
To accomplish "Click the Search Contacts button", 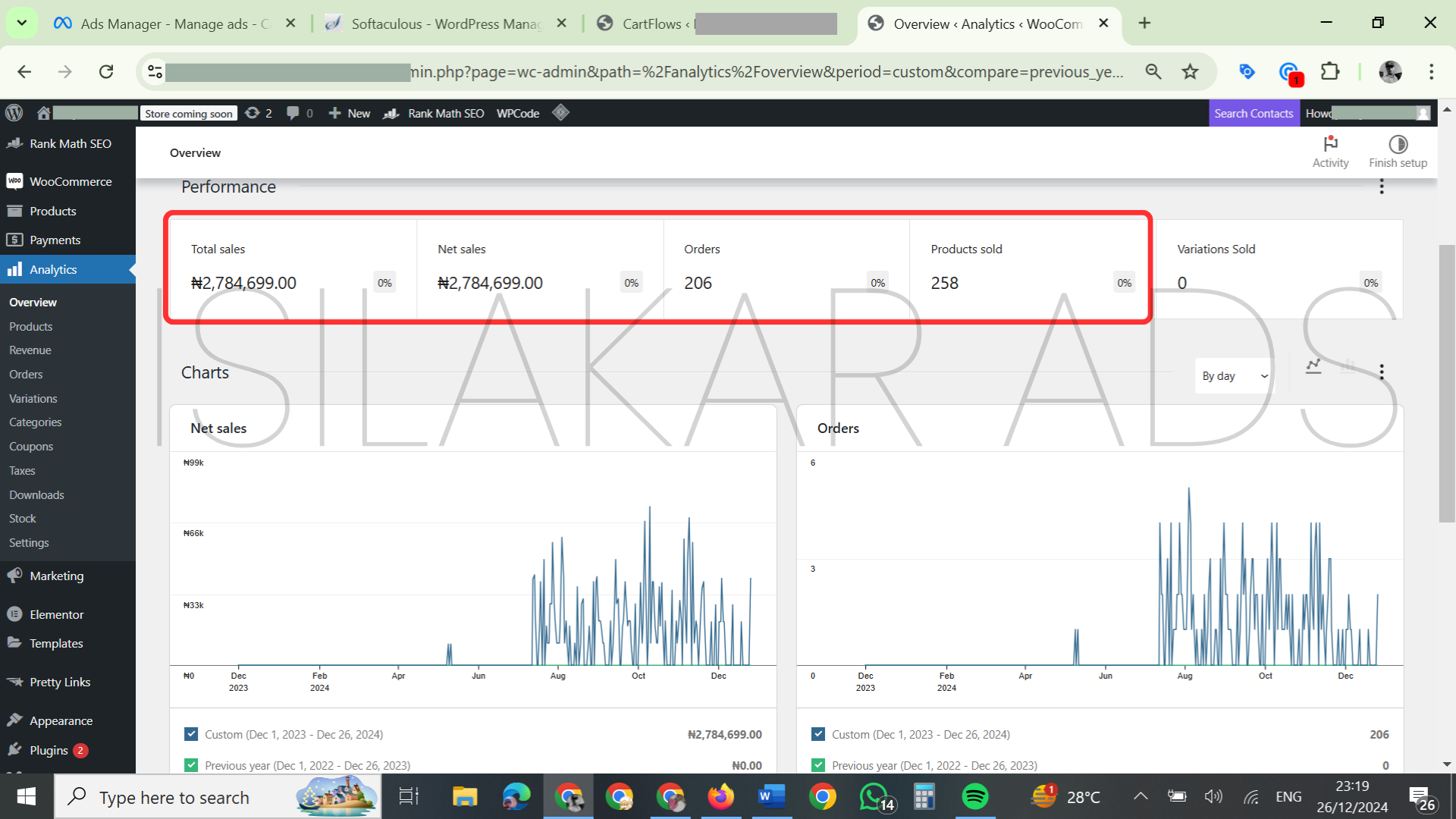I will pyautogui.click(x=1254, y=113).
